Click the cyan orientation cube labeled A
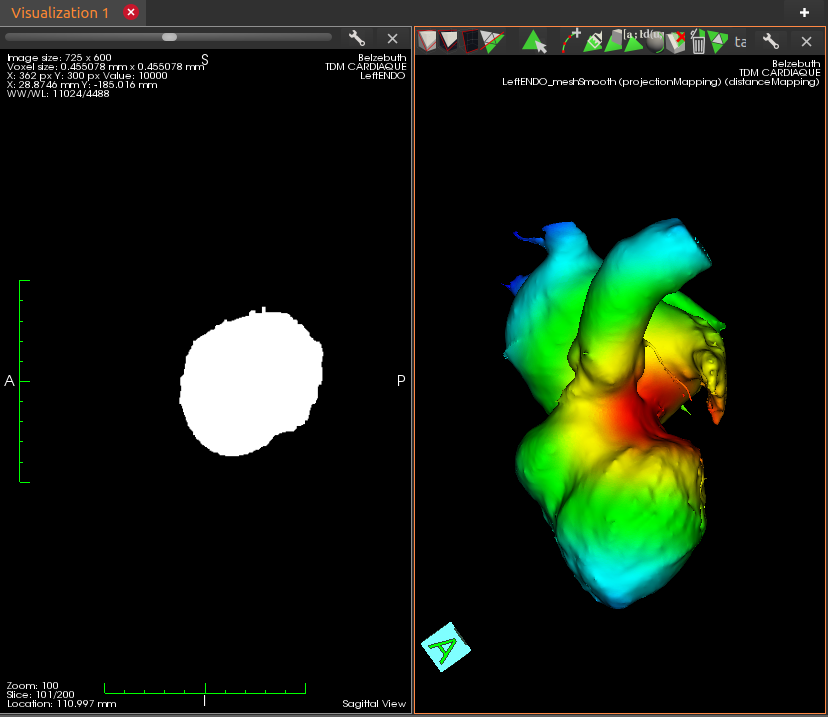Screen dimensions: 828x717 point(446,647)
